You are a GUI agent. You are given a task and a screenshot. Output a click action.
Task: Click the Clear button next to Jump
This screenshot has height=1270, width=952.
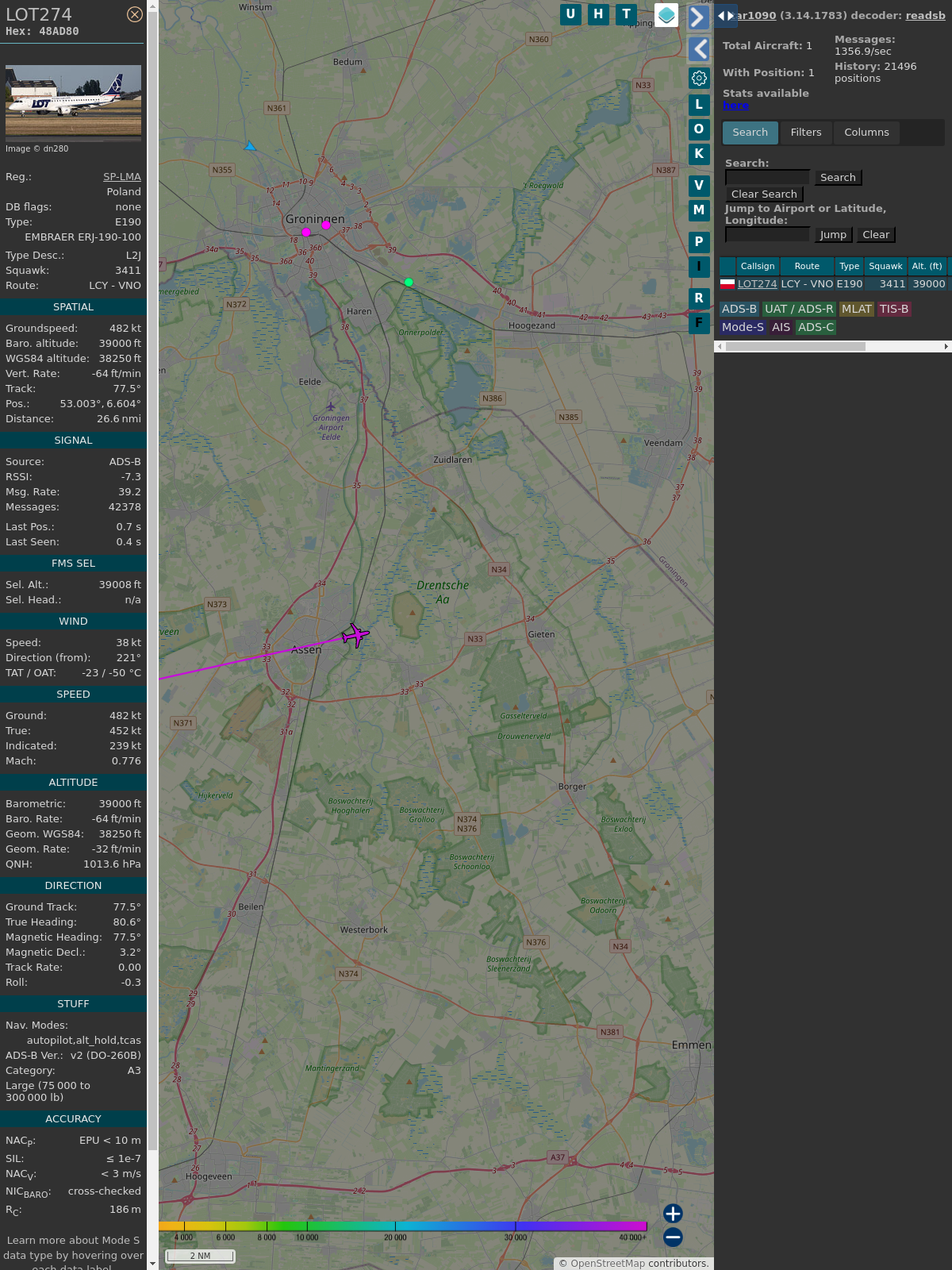[876, 235]
